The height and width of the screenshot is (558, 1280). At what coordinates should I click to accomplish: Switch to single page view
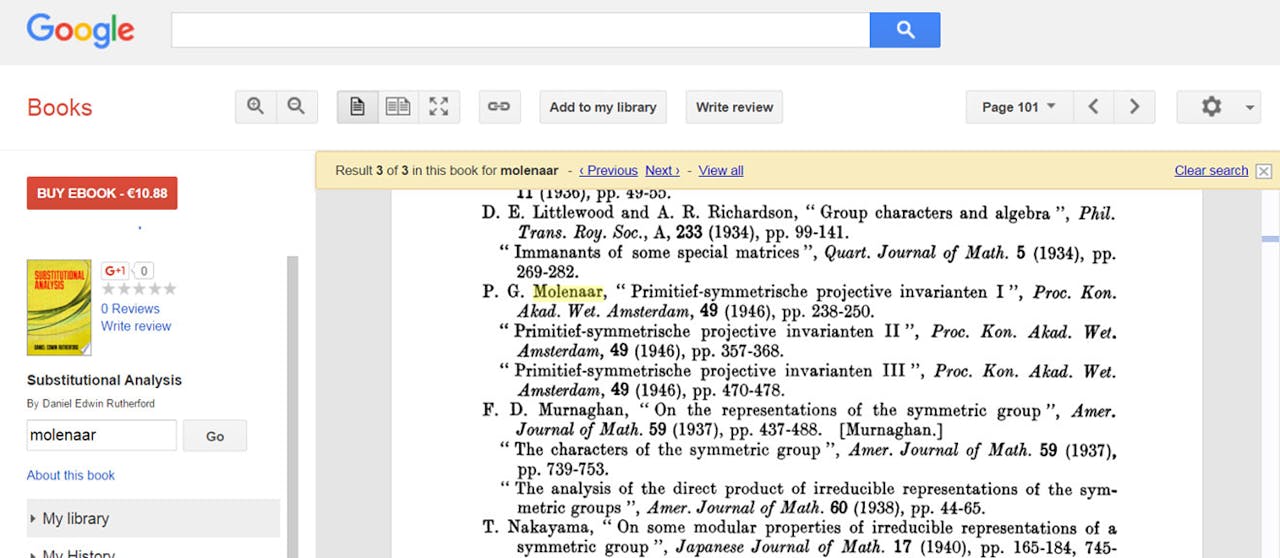[x=357, y=107]
